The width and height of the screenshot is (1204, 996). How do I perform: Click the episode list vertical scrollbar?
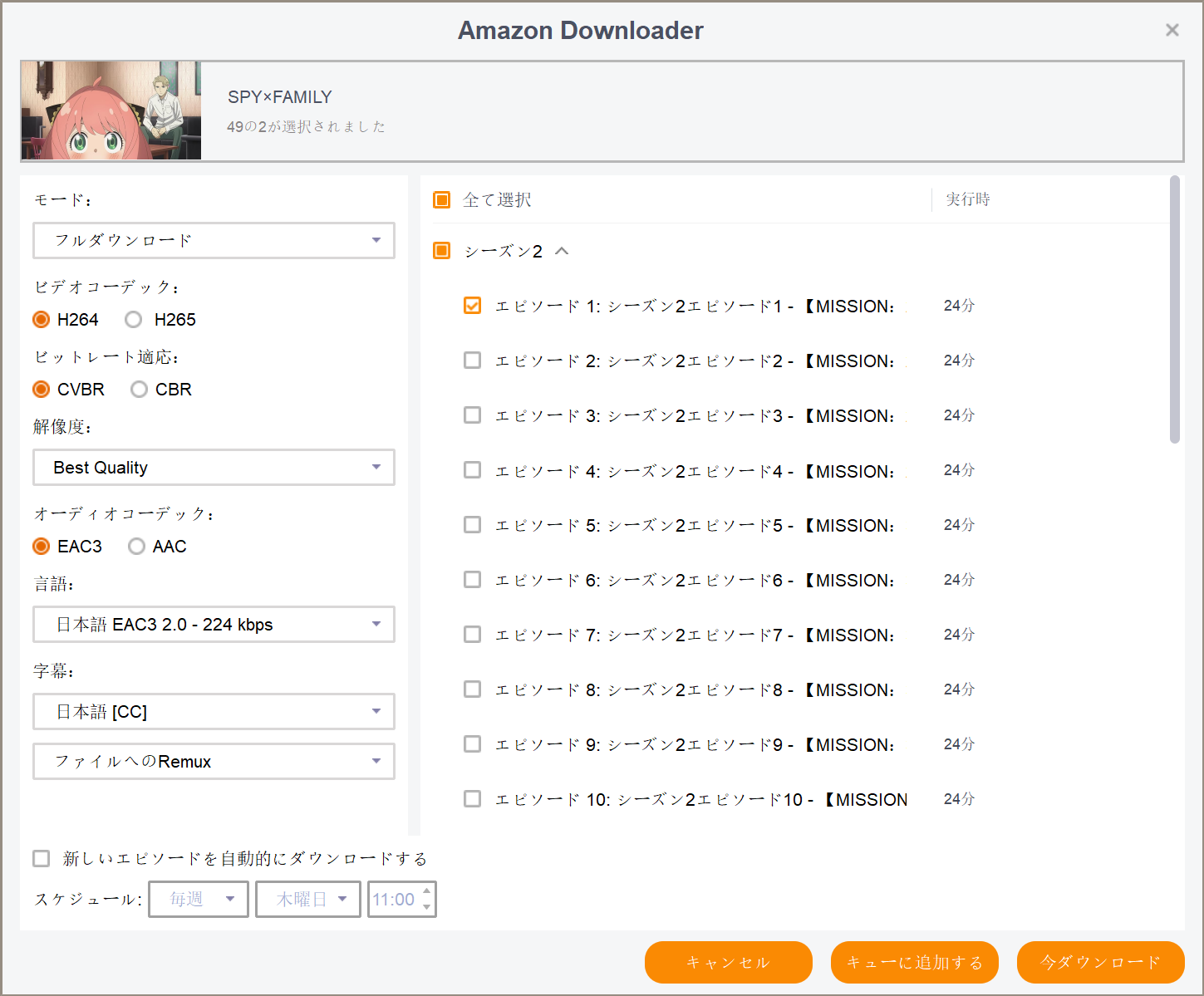pos(1175,309)
